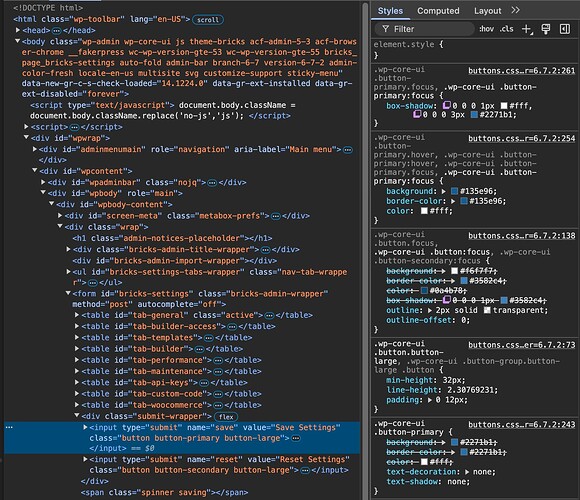Expand ellipsis inside the Reset Settings input

point(305,470)
